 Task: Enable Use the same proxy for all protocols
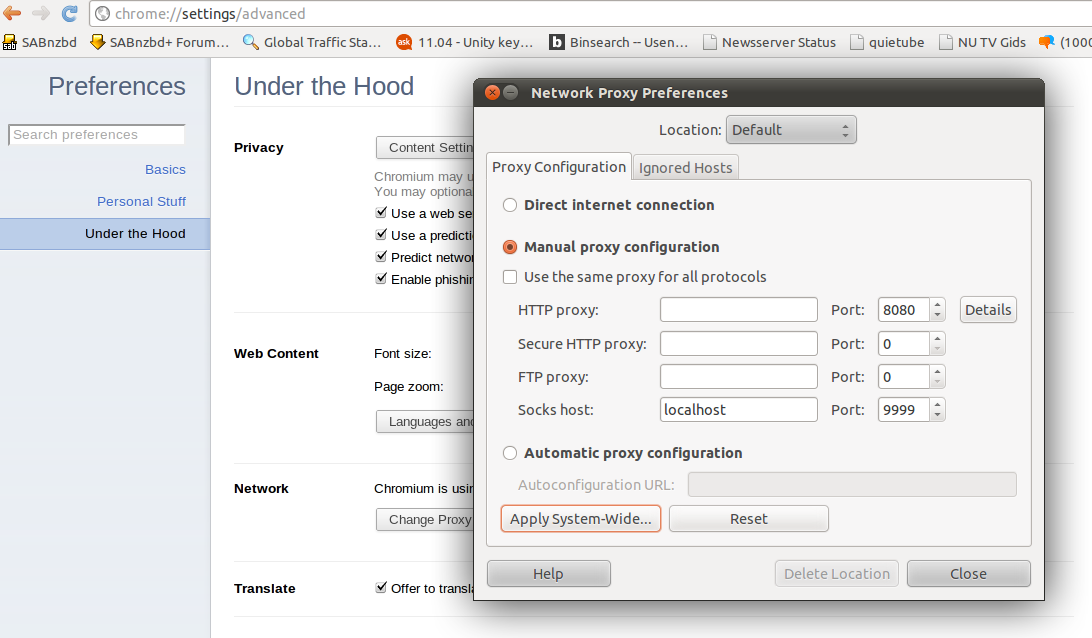pos(510,277)
